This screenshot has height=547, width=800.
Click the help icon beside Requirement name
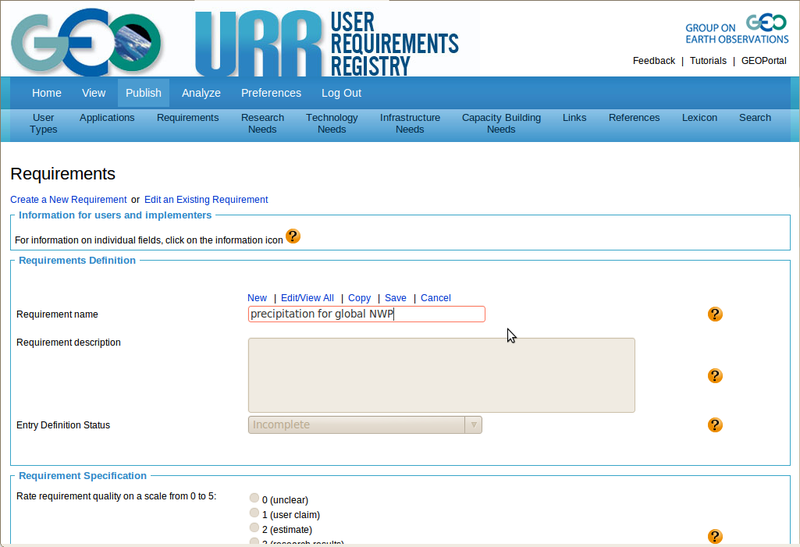tap(715, 314)
